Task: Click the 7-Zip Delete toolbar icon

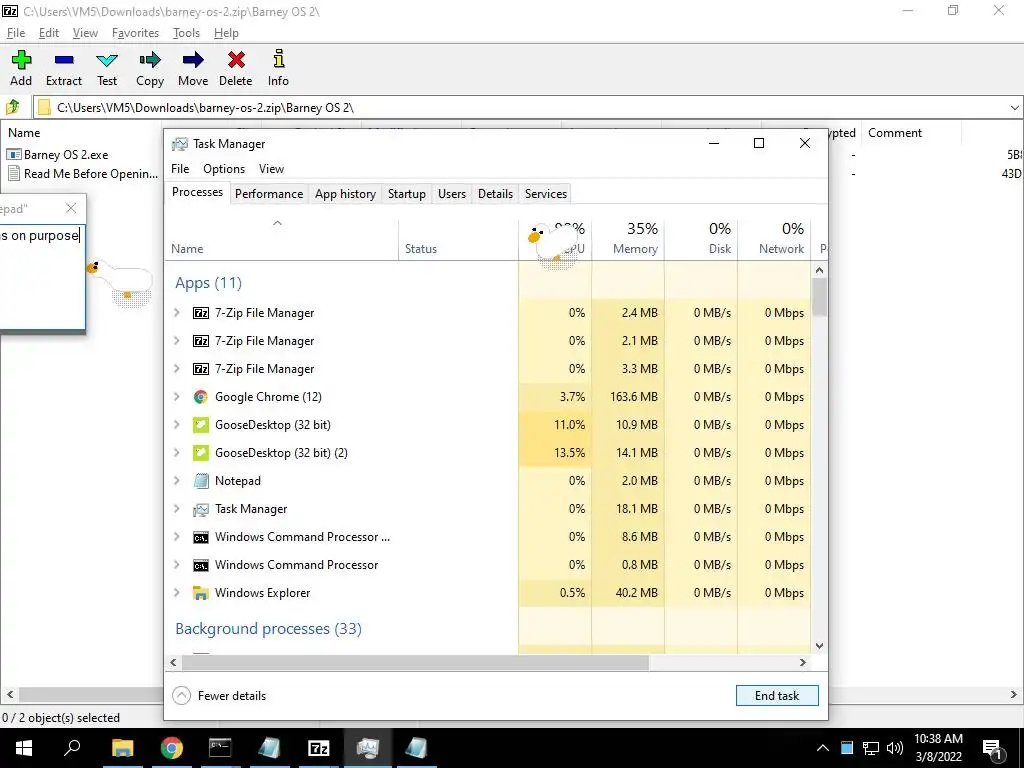Action: [236, 60]
